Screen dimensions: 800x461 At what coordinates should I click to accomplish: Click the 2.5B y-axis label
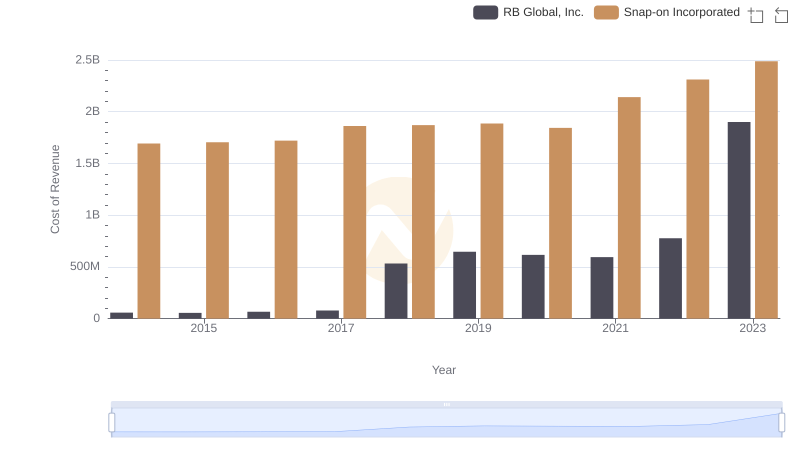pos(88,60)
